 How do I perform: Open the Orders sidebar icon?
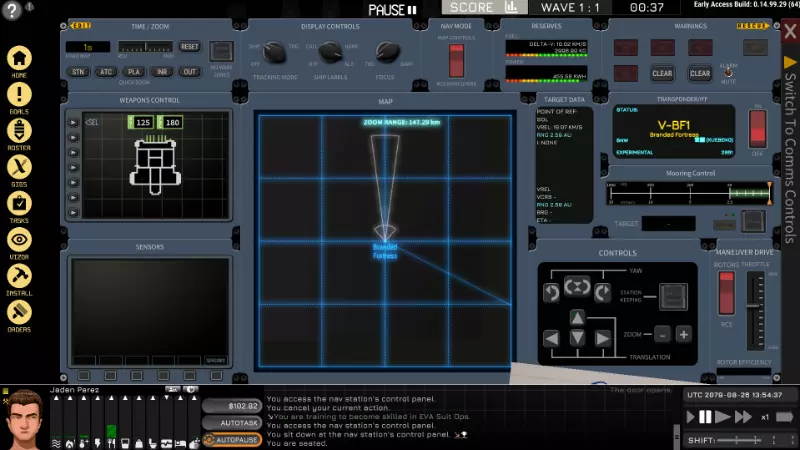point(19,313)
